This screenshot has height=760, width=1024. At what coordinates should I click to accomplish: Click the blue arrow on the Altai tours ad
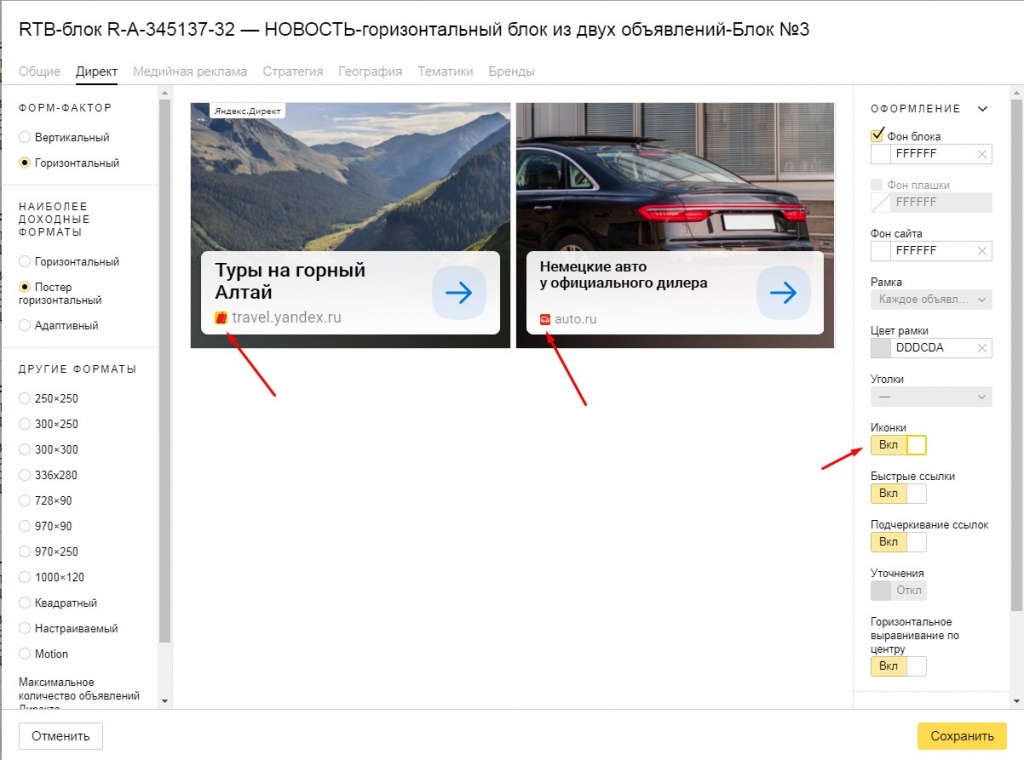[x=458, y=293]
